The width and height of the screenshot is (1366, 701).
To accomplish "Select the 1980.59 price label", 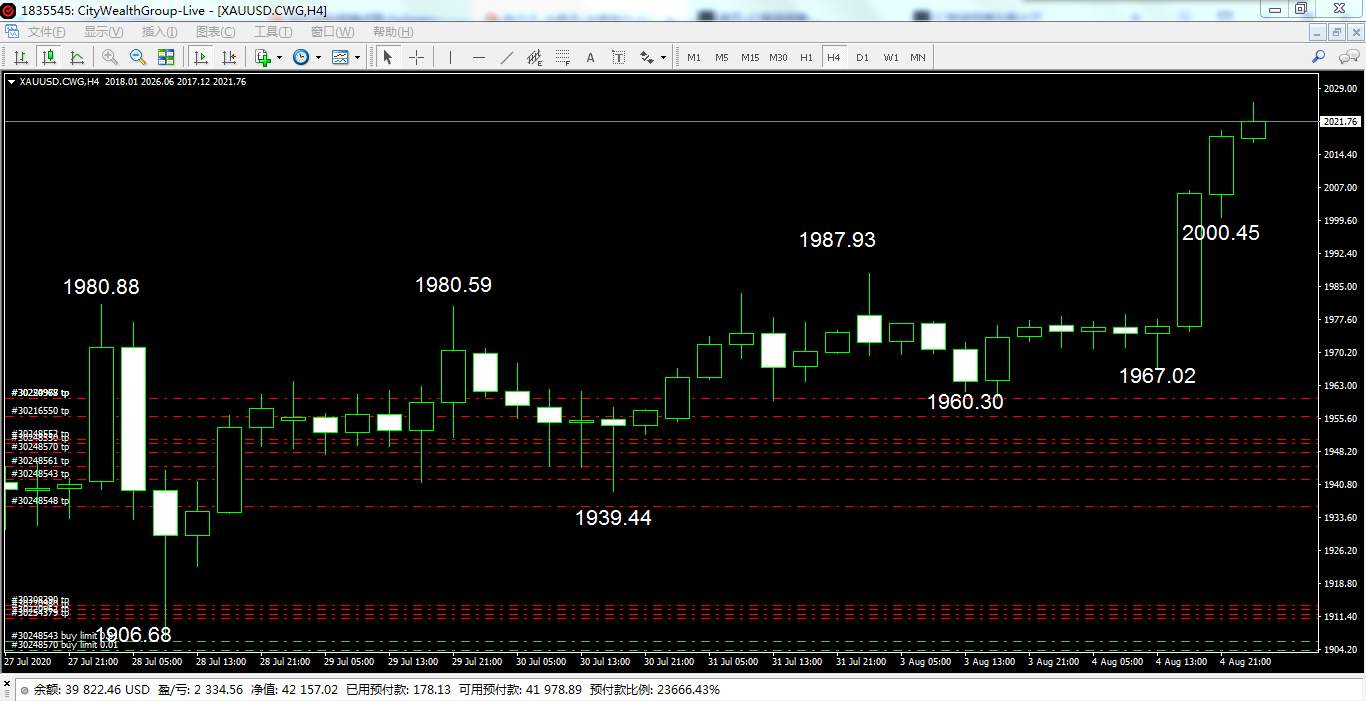I will pos(453,285).
